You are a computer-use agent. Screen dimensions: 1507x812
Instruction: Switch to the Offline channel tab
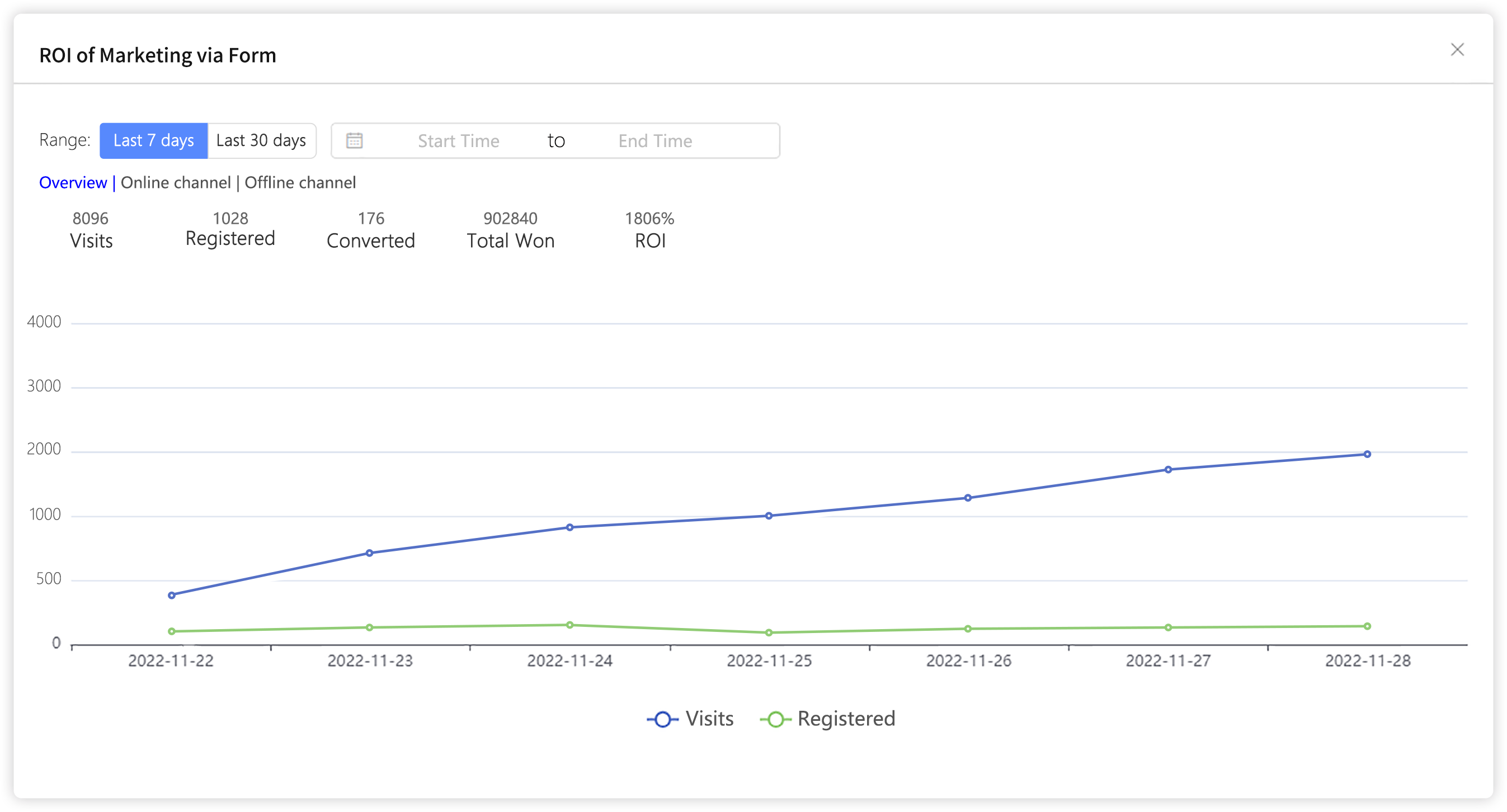(x=300, y=183)
